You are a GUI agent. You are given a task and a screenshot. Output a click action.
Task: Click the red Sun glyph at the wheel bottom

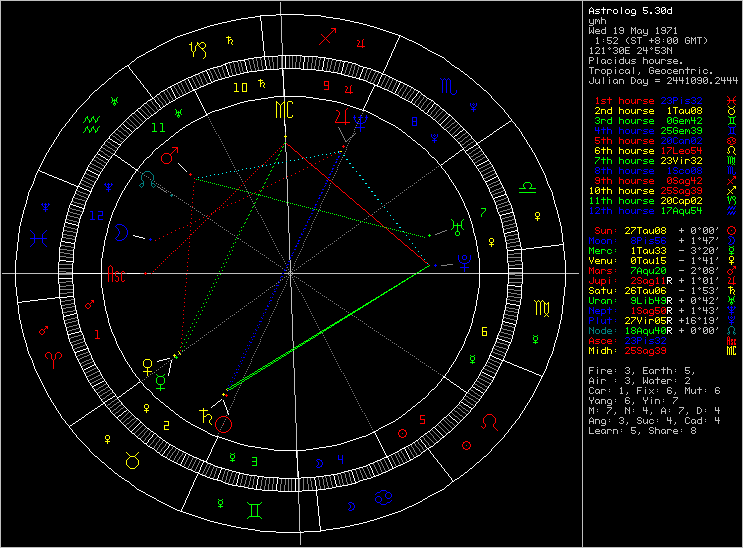(224, 423)
